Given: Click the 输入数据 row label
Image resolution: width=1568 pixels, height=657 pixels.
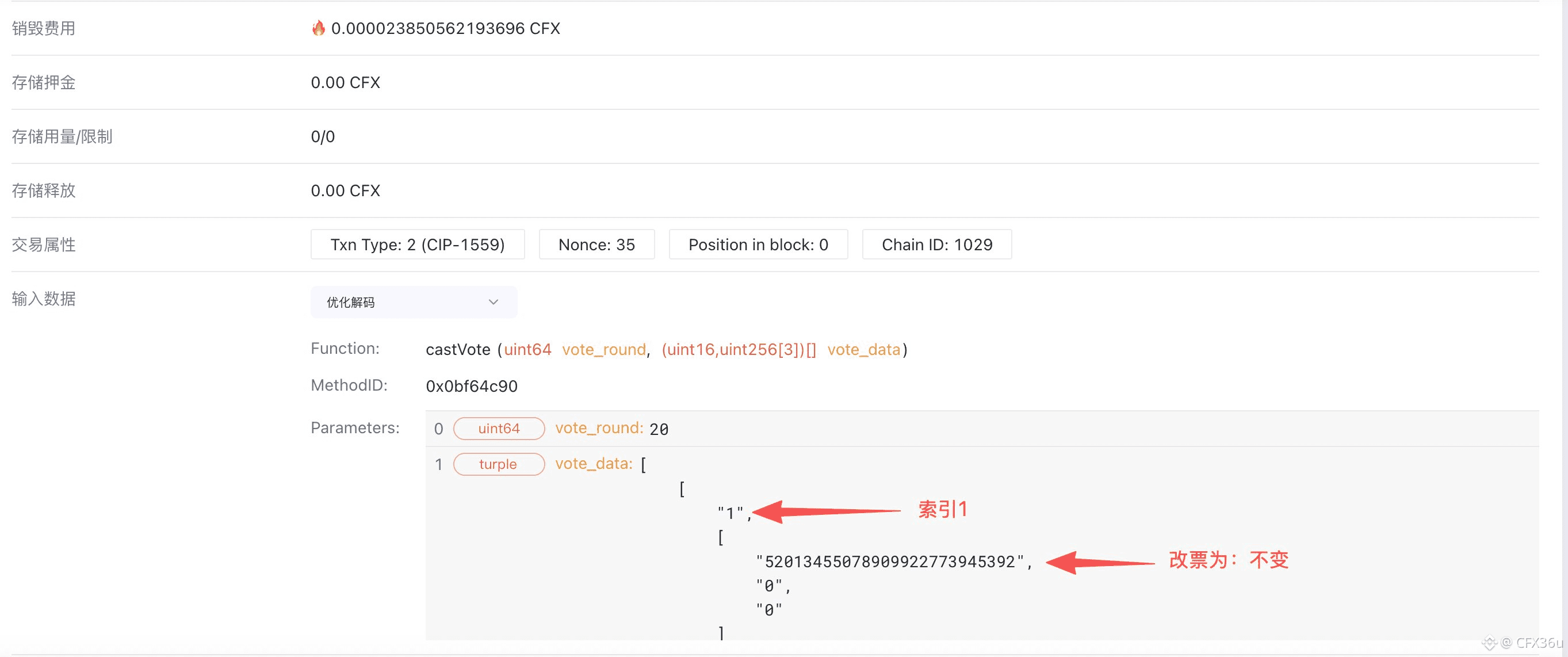Looking at the screenshot, I should (44, 299).
